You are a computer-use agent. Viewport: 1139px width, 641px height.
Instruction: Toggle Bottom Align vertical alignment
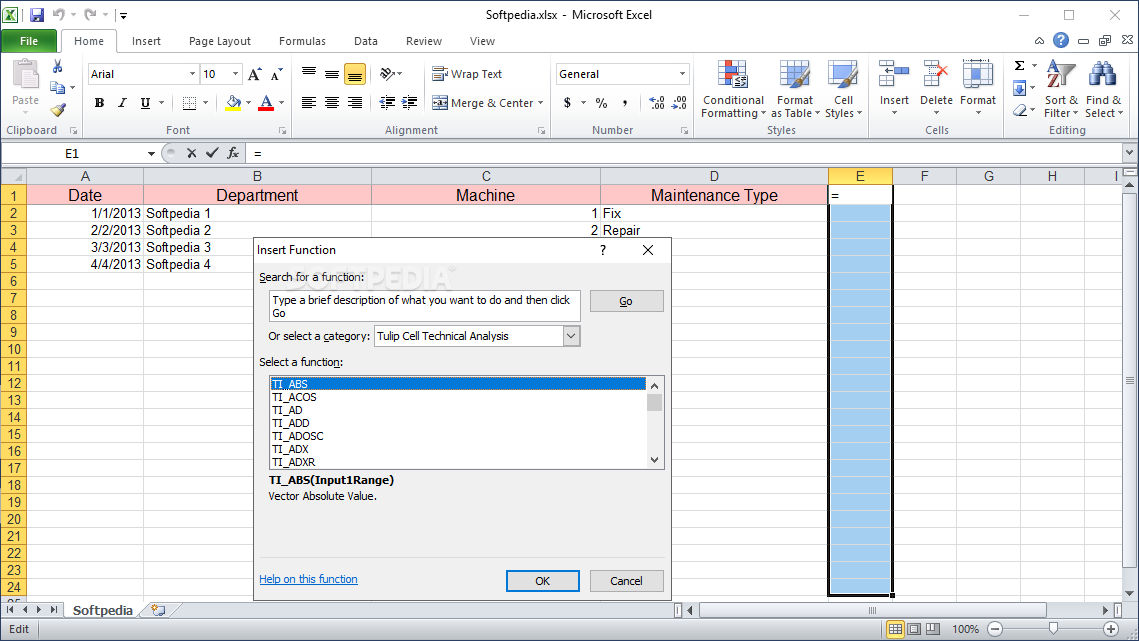[x=354, y=74]
